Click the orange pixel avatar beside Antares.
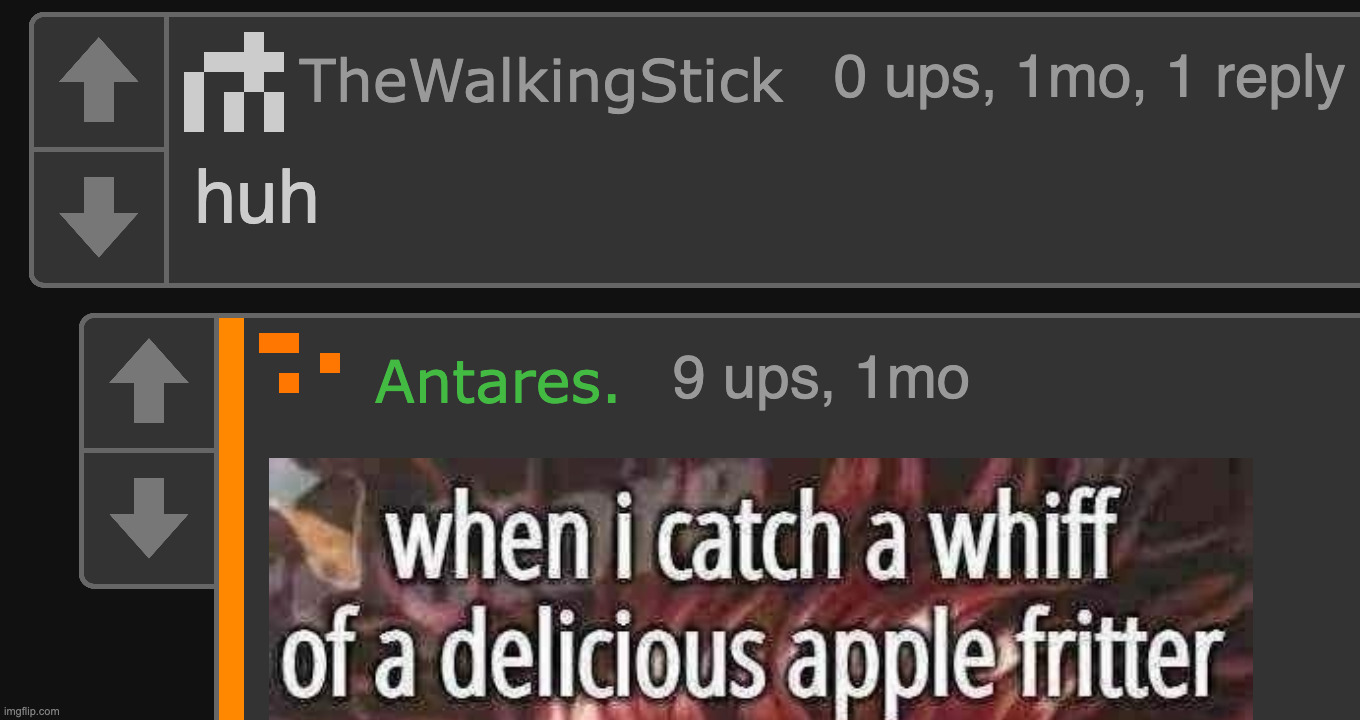This screenshot has height=720, width=1360. (300, 363)
